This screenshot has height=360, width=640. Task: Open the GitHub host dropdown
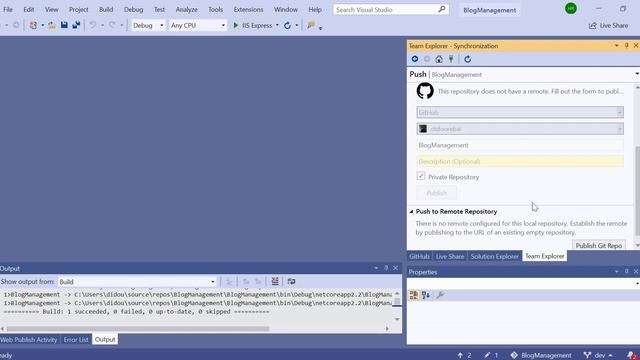[520, 112]
